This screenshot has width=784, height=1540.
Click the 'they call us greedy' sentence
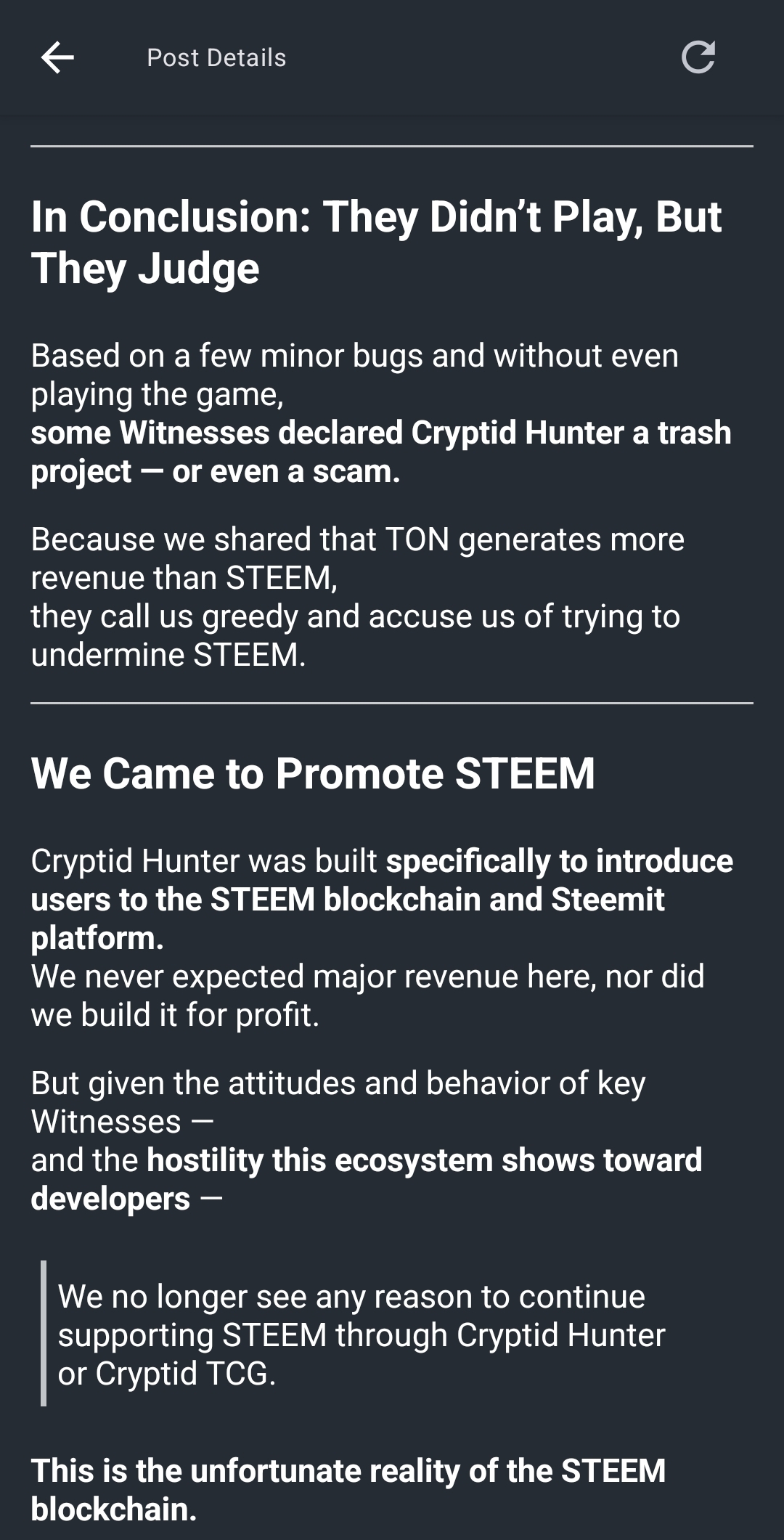tap(356, 635)
